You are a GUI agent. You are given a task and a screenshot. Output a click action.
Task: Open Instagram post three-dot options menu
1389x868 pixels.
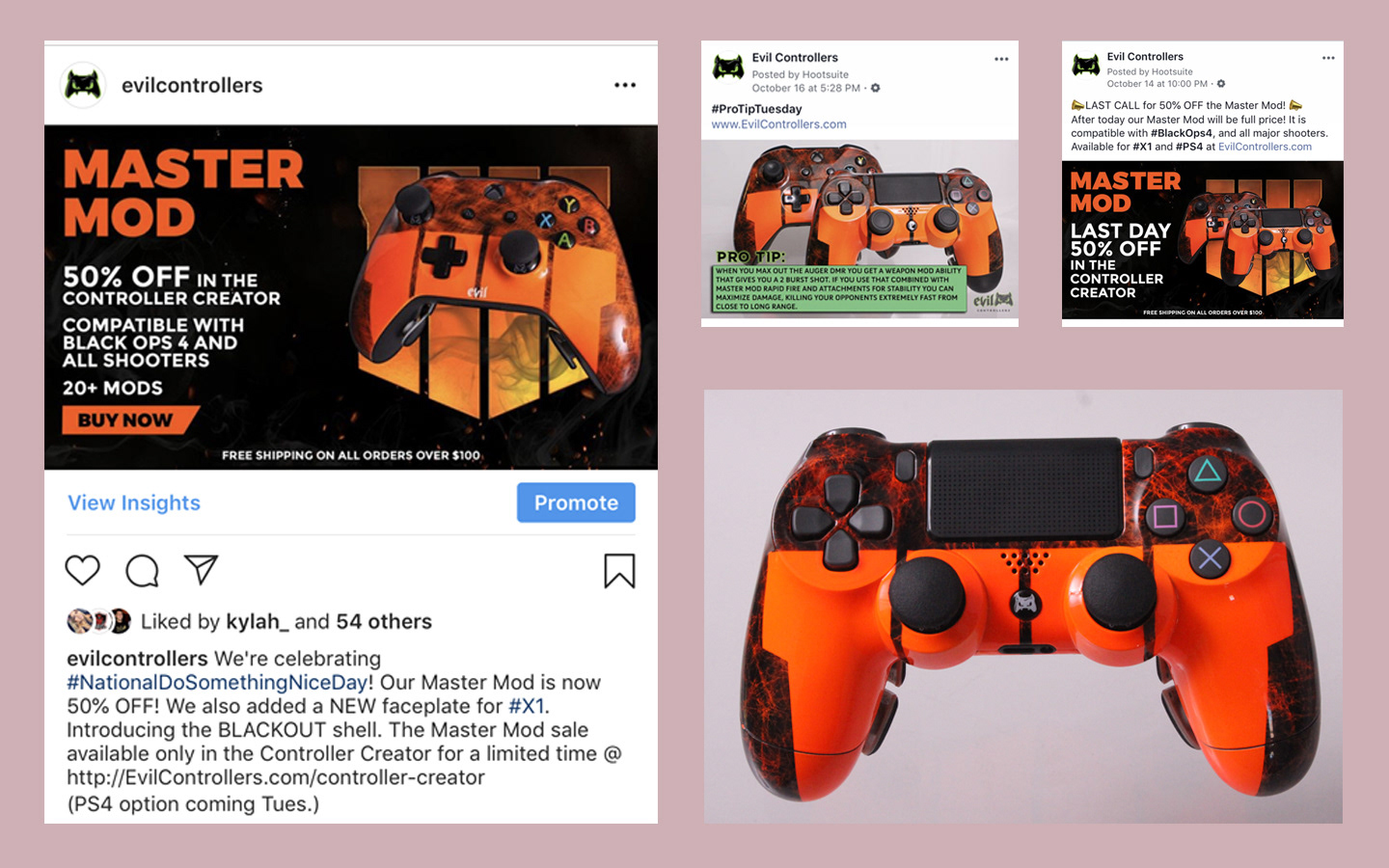coord(625,85)
